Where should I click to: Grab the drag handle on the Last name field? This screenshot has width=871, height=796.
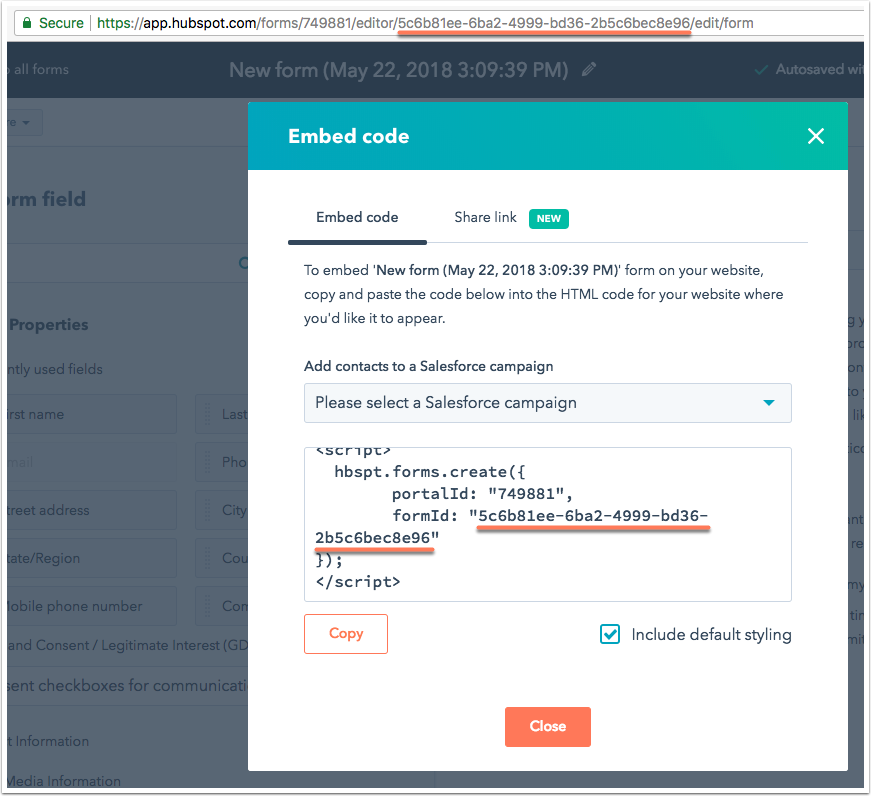(x=208, y=414)
